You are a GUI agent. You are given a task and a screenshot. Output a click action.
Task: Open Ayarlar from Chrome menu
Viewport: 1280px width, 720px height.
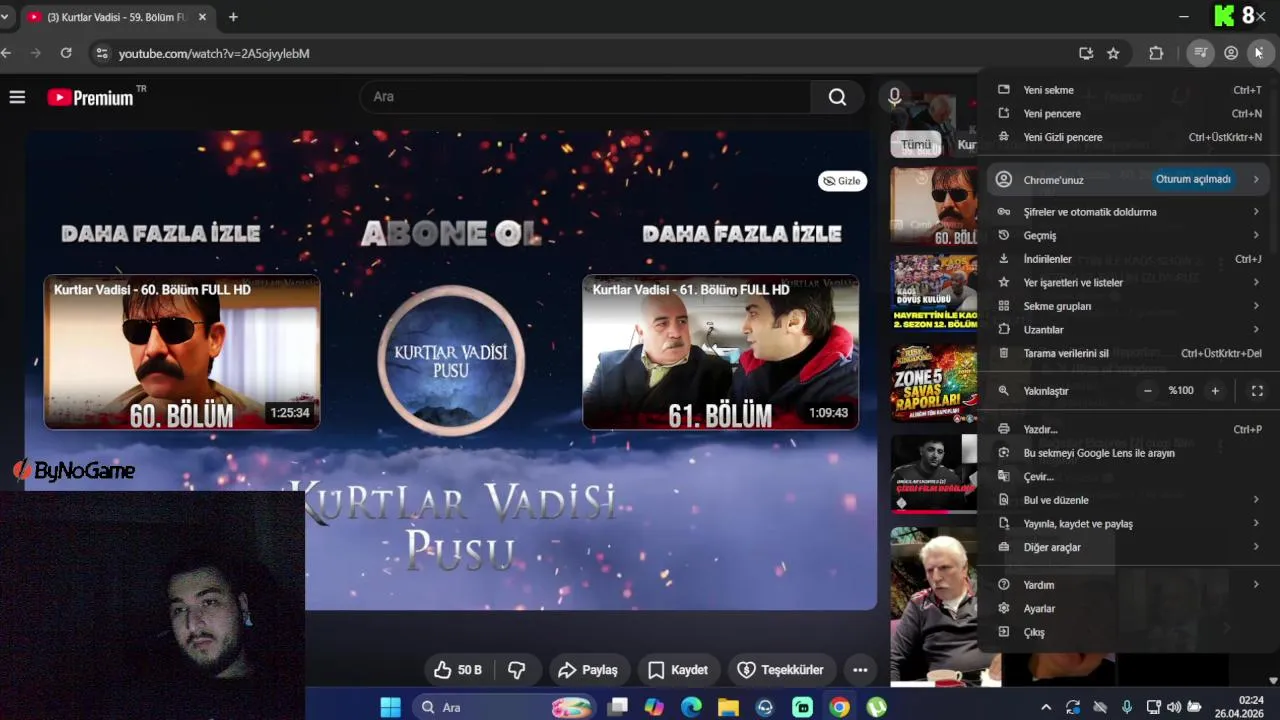point(1128,608)
